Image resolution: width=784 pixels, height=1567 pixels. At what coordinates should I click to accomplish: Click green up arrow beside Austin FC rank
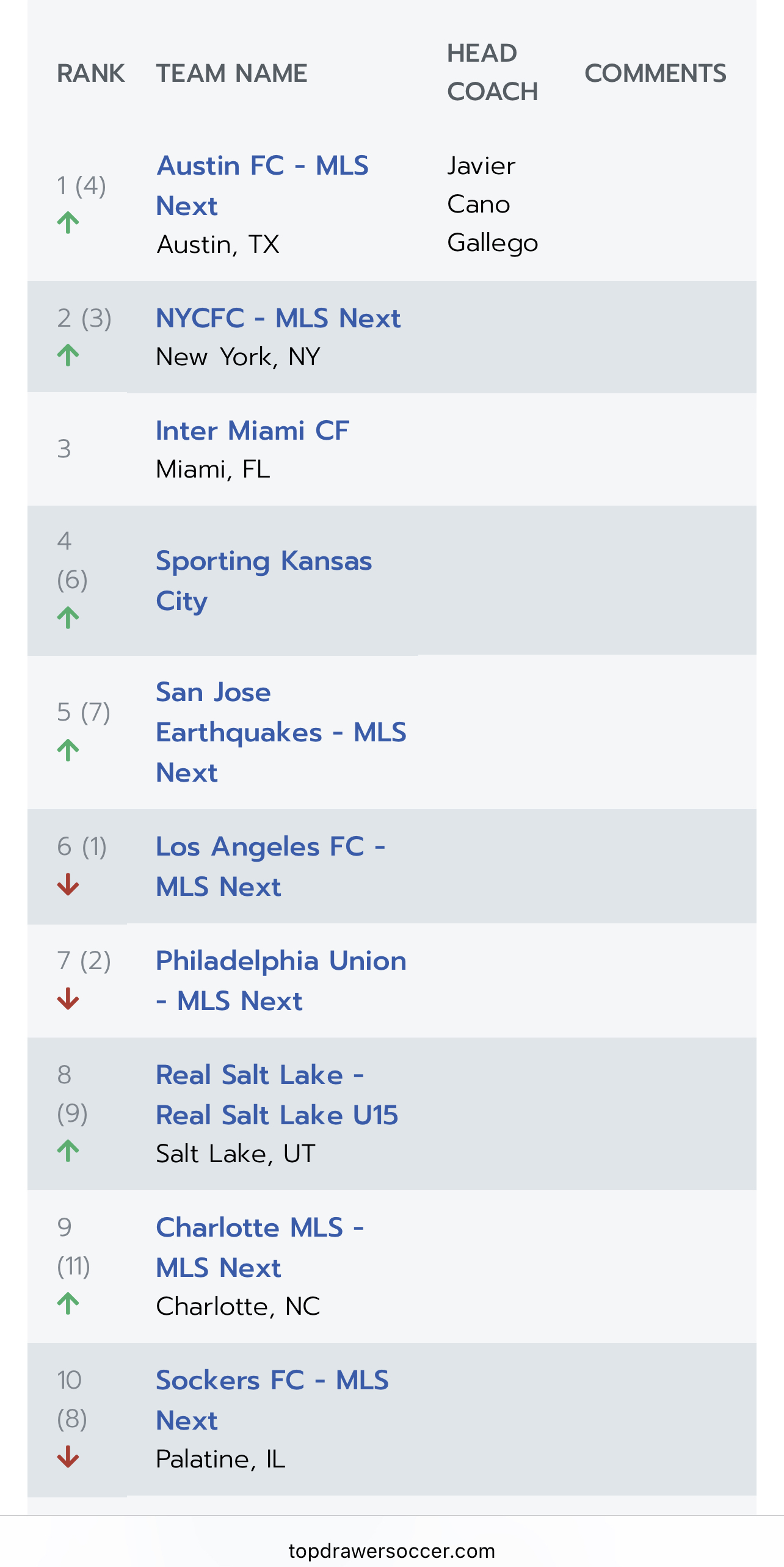(x=68, y=223)
